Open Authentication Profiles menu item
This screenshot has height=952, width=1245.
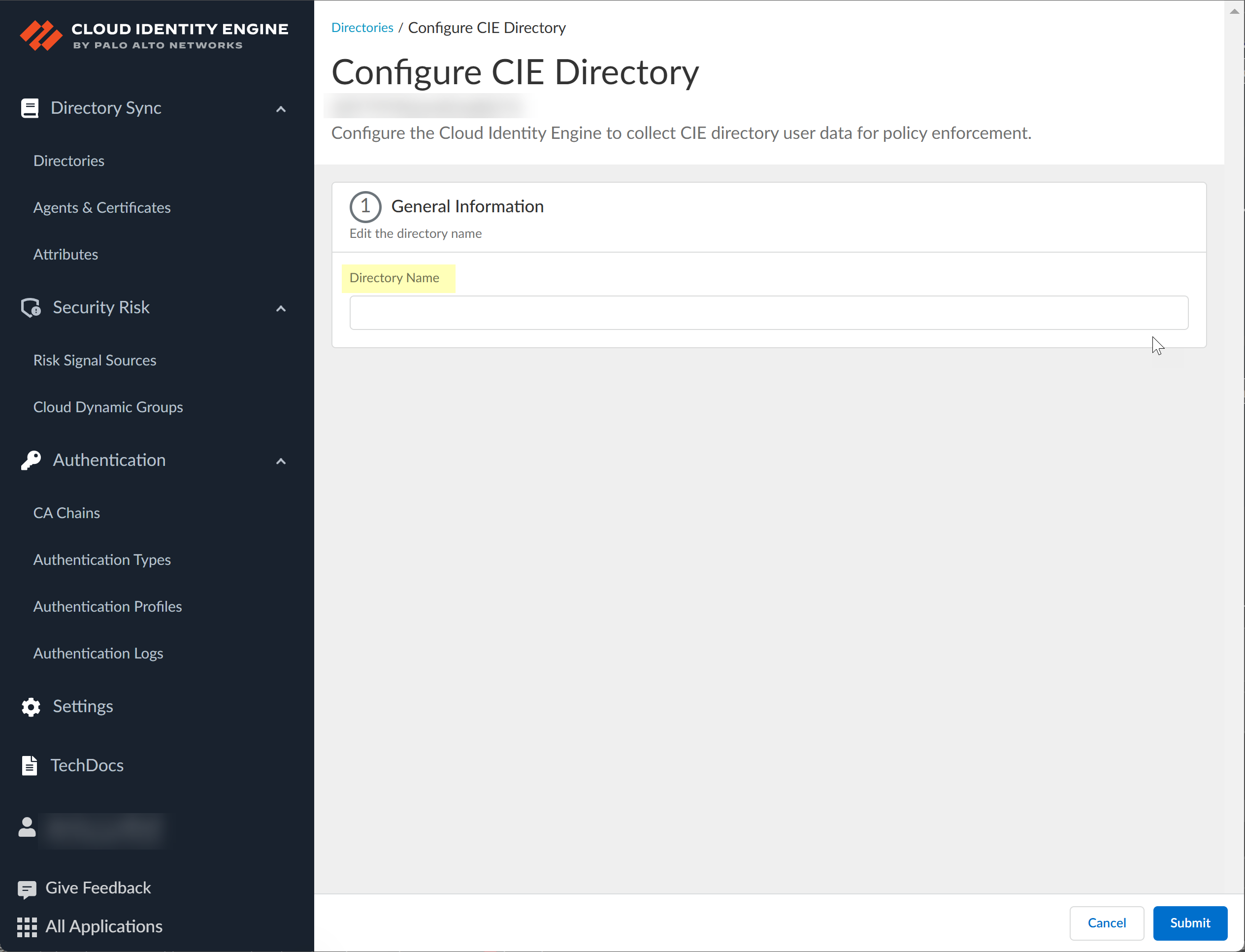coord(108,606)
